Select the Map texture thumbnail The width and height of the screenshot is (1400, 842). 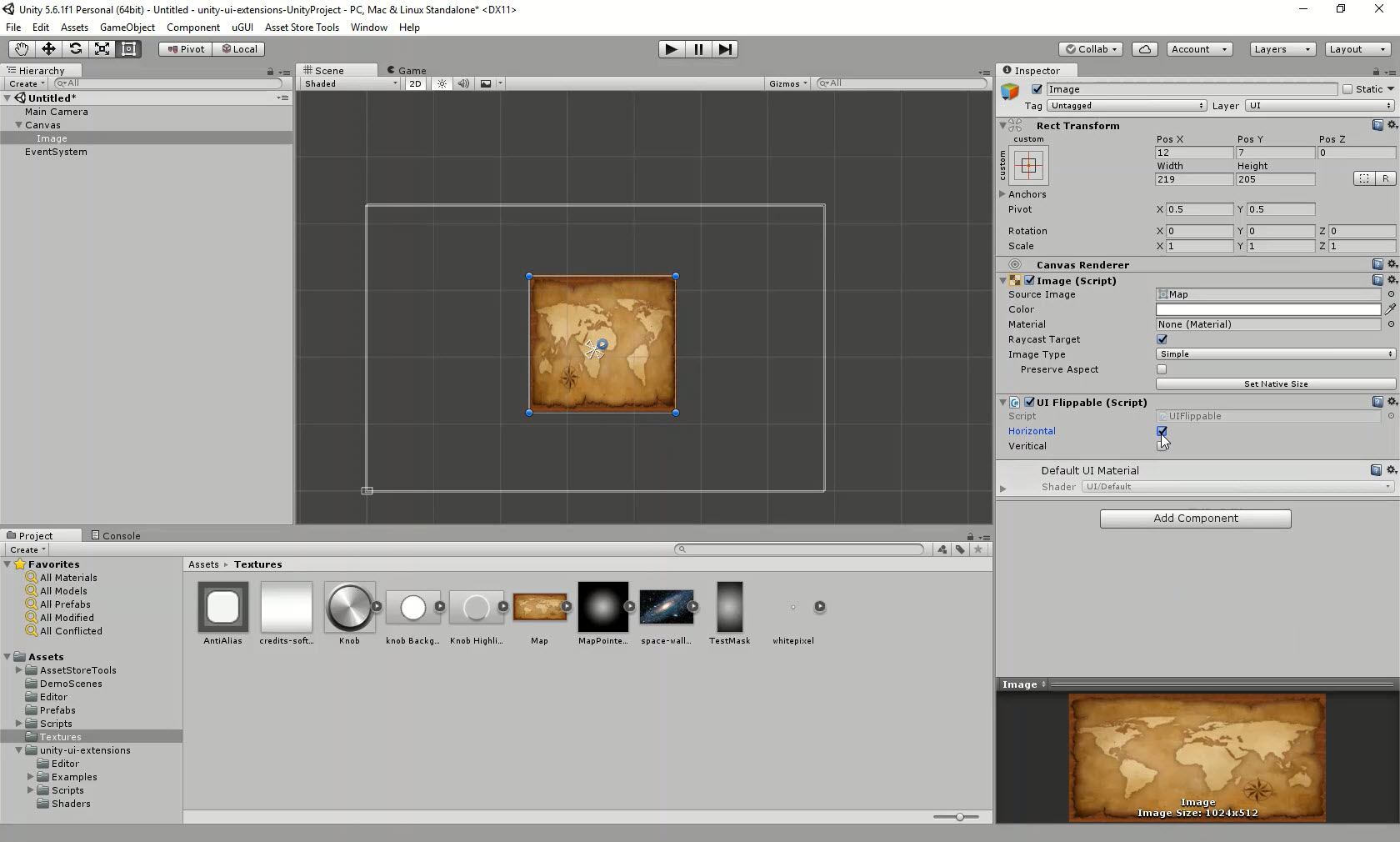pyautogui.click(x=540, y=608)
